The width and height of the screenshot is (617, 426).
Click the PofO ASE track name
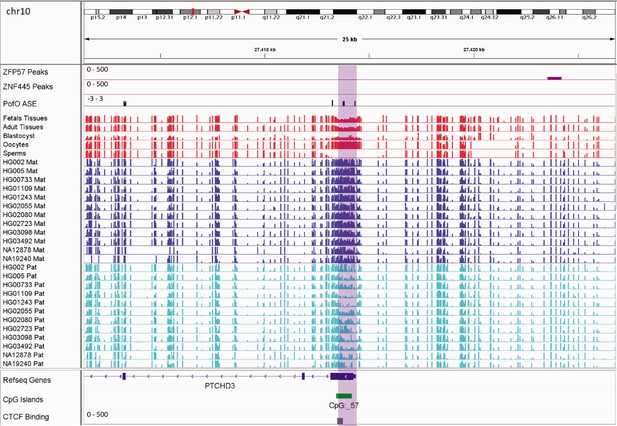click(20, 104)
